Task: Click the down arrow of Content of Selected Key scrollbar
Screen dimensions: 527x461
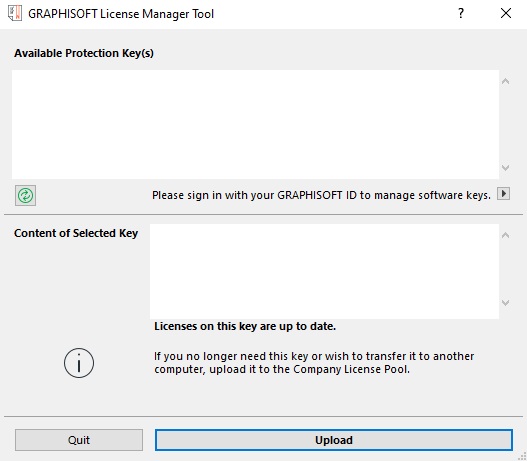Action: [505, 303]
